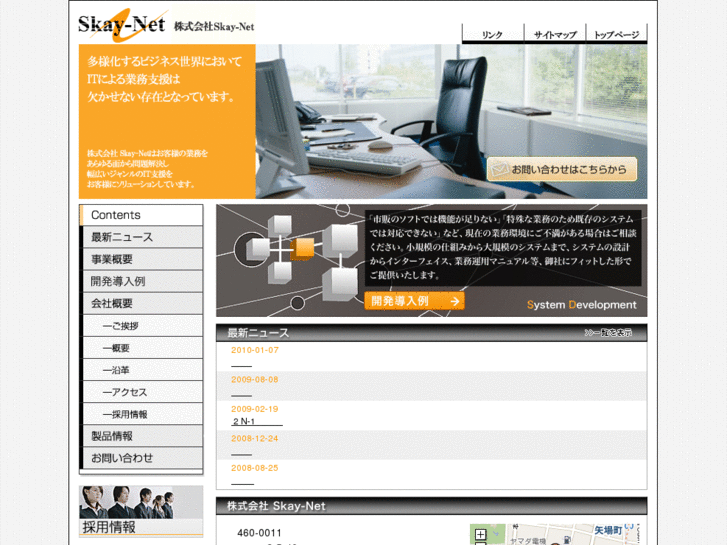Click the System Development banner image
This screenshot has height=545, width=727.
coord(432,261)
